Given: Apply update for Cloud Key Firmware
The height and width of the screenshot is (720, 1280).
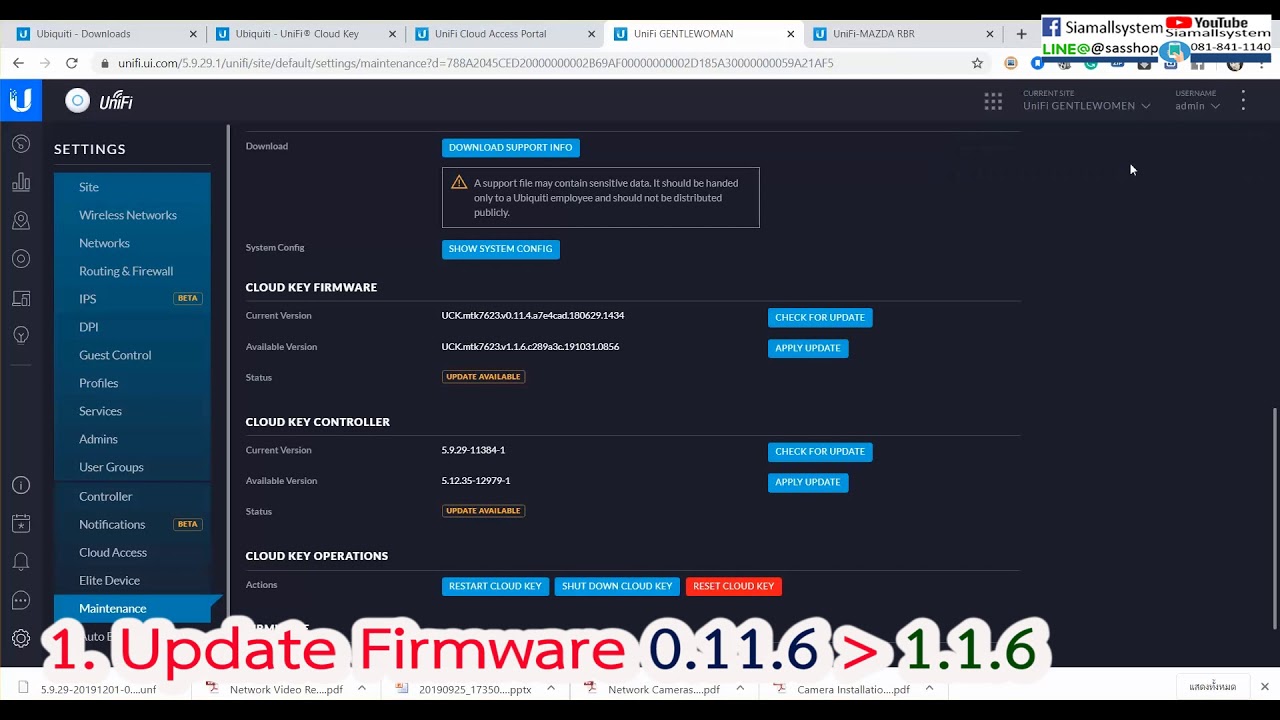Looking at the screenshot, I should pyautogui.click(x=808, y=348).
